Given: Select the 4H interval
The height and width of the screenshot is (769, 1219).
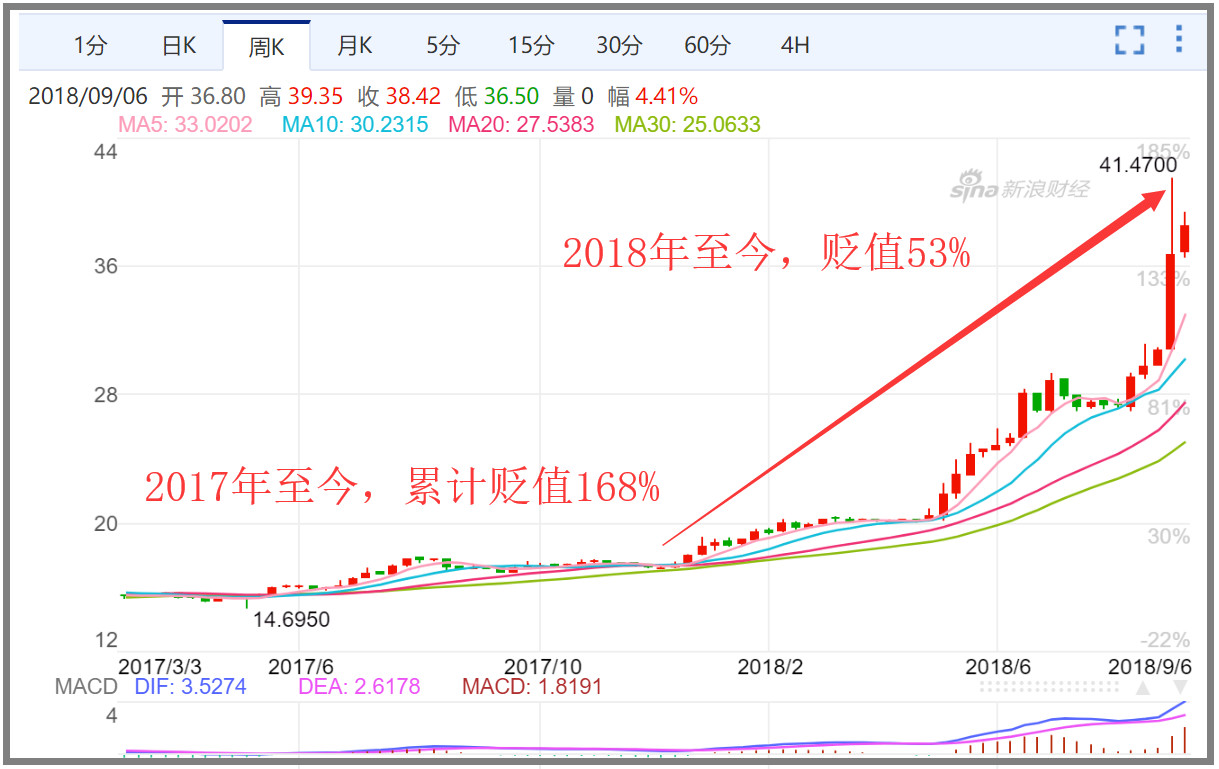Looking at the screenshot, I should pos(793,44).
